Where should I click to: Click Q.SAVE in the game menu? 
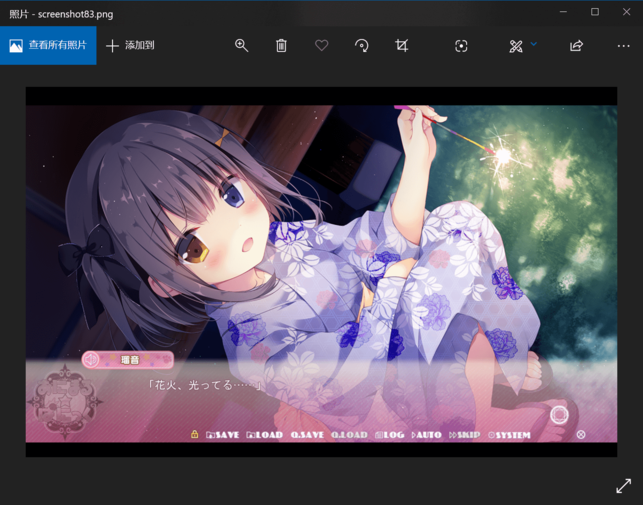pyautogui.click(x=307, y=435)
